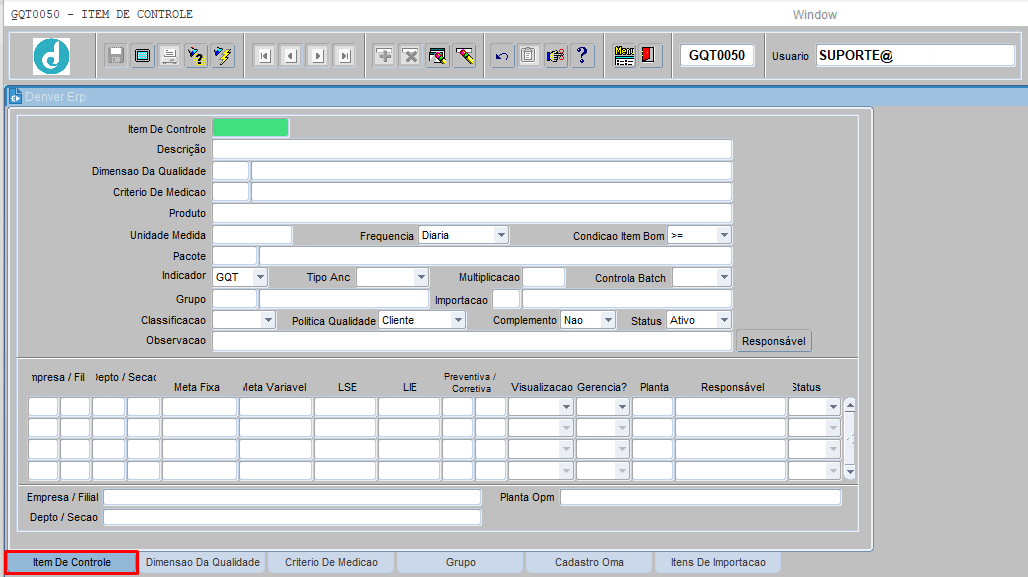
Task: Open the Menu toolbar icon
Action: 625,56
